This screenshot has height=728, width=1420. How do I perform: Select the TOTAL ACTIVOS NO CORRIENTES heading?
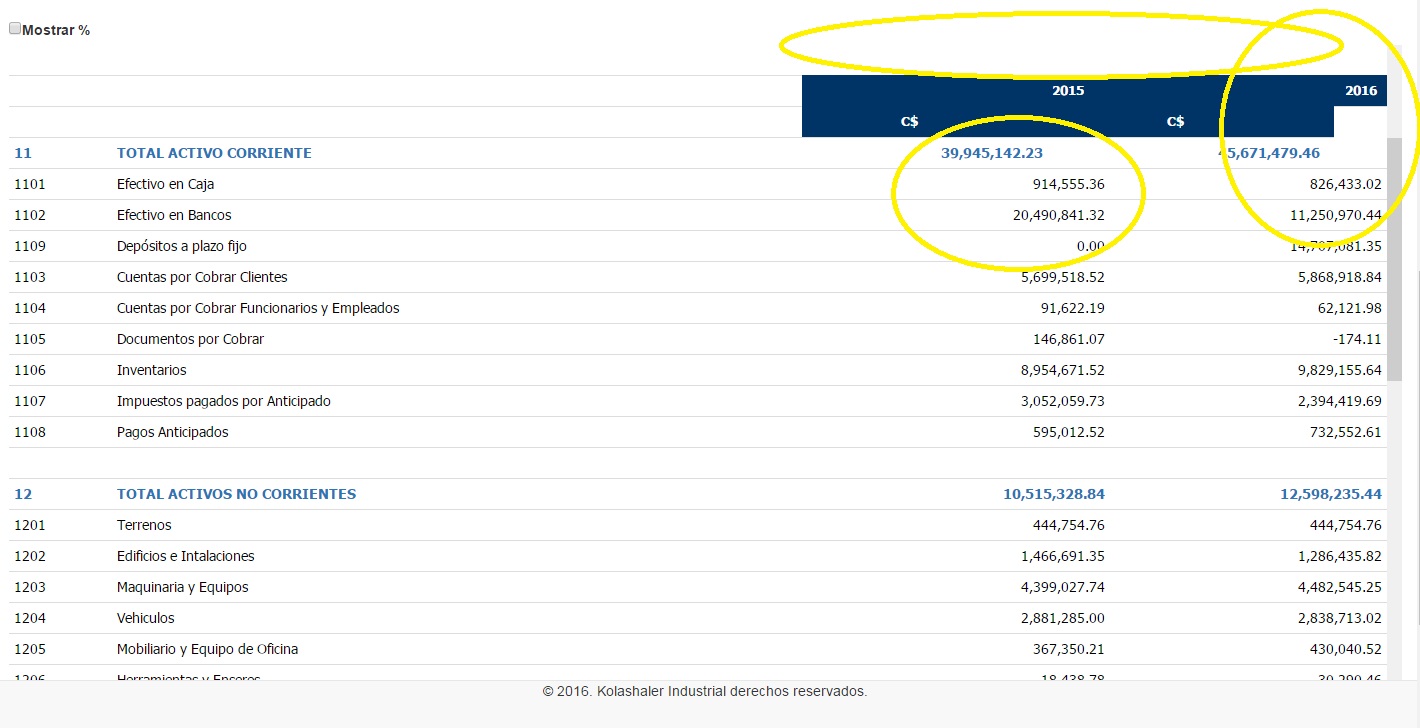click(x=236, y=494)
